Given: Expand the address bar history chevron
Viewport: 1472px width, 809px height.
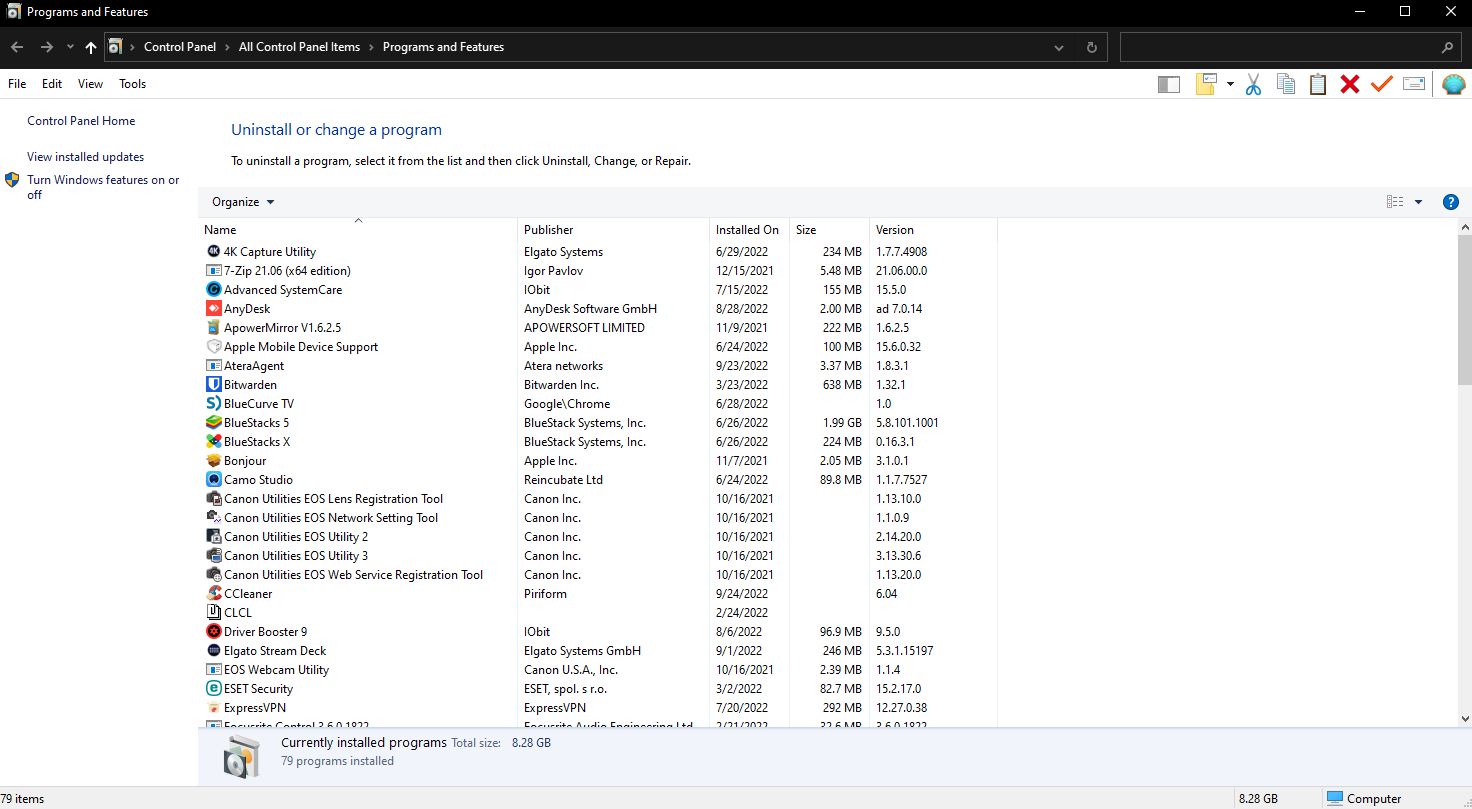Looking at the screenshot, I should (1058, 46).
